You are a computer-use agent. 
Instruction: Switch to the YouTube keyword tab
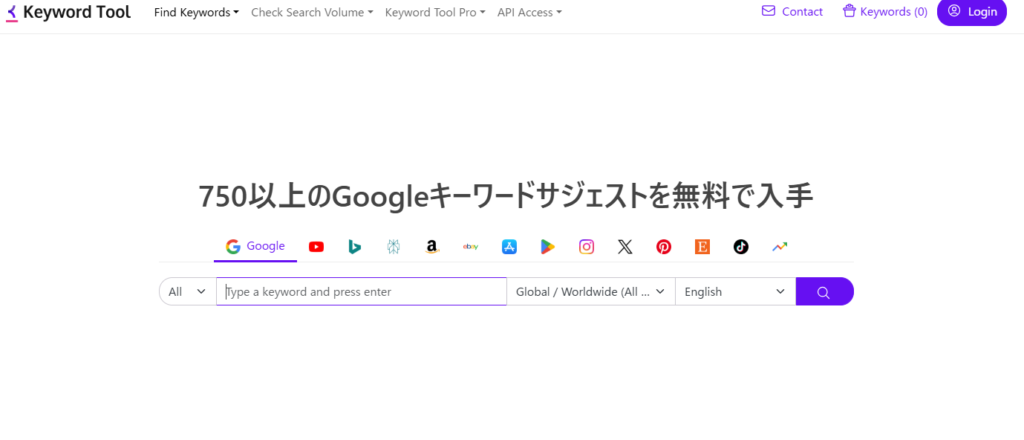point(316,247)
